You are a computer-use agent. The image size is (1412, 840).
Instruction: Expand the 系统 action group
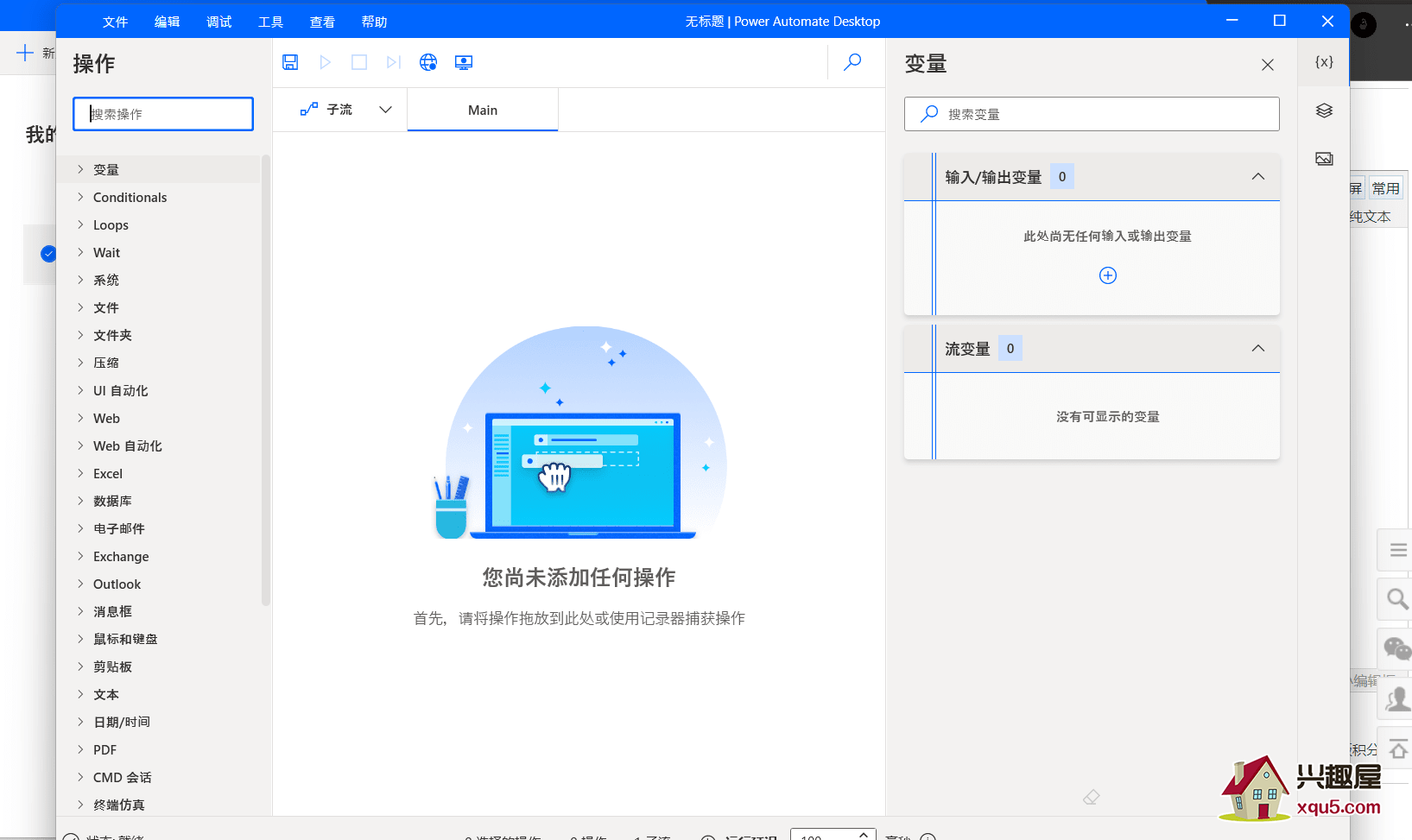click(x=80, y=280)
